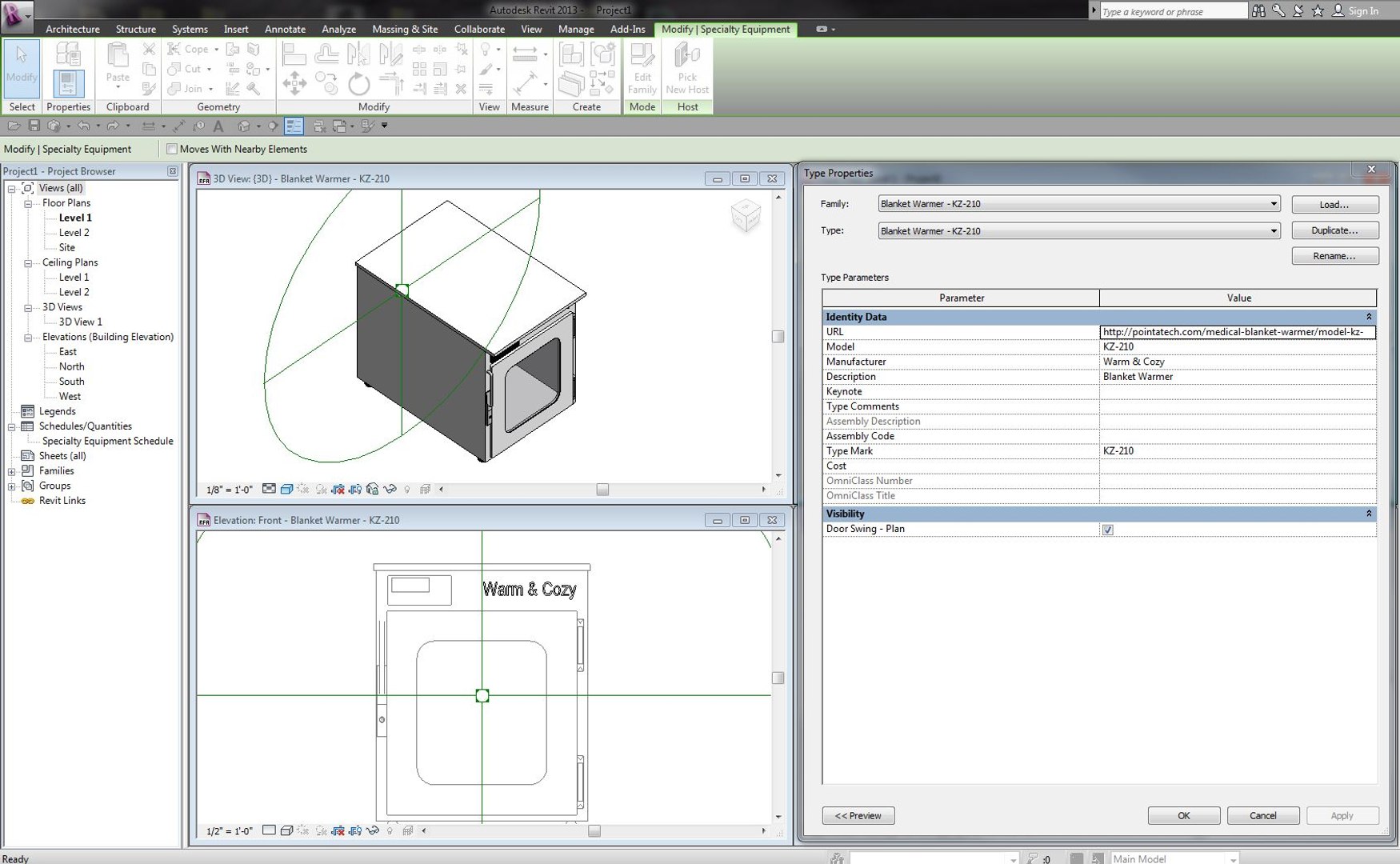This screenshot has height=864, width=1400.
Task: Open the Insert ribbon tab
Action: pyautogui.click(x=236, y=29)
